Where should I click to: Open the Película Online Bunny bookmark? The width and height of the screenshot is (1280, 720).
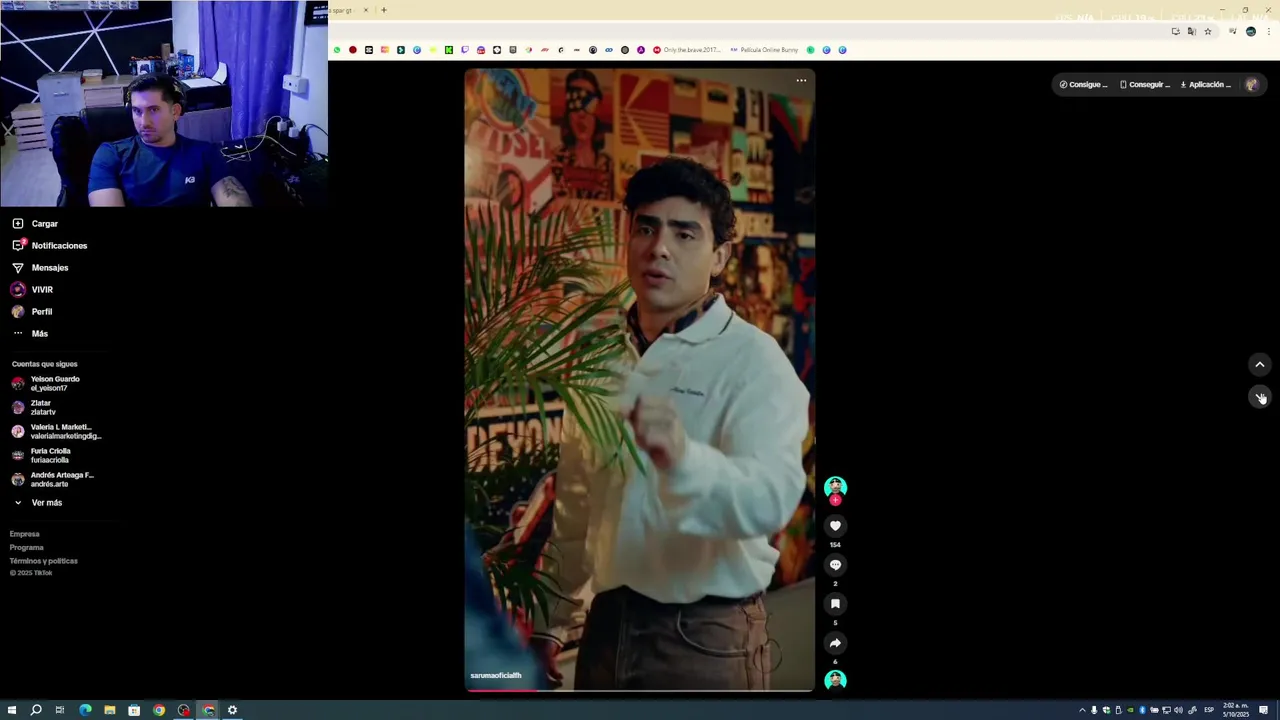click(x=764, y=50)
